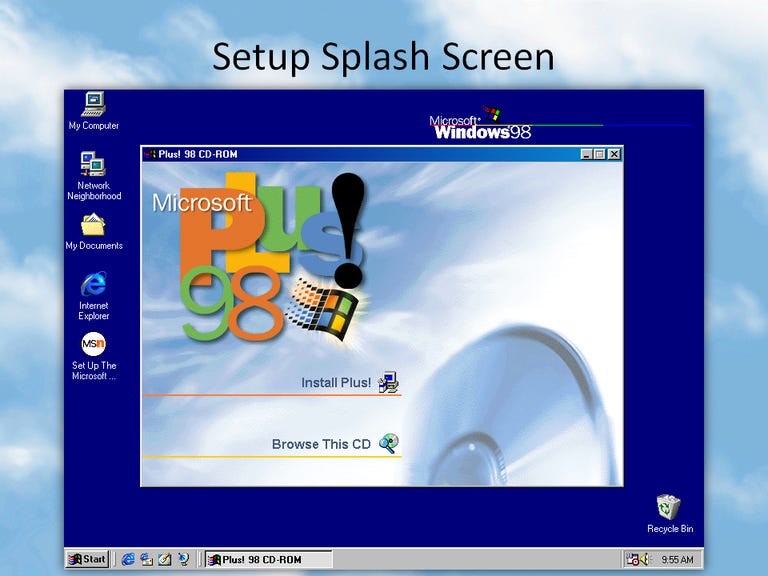Screen dimensions: 768x576
Task: Click the Browse This CD link
Action: pos(321,444)
